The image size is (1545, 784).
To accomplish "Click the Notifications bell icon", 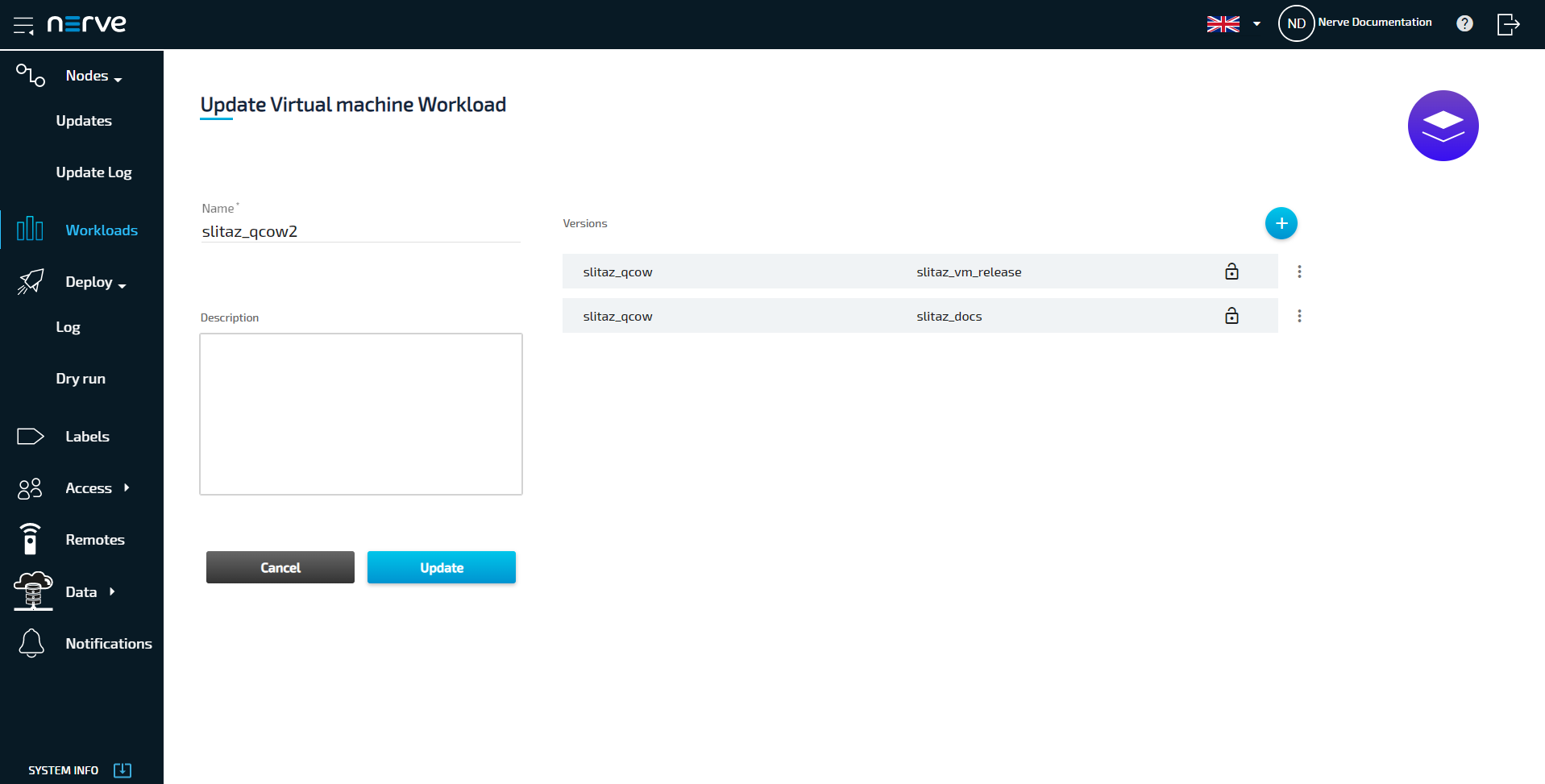I will pos(31,643).
